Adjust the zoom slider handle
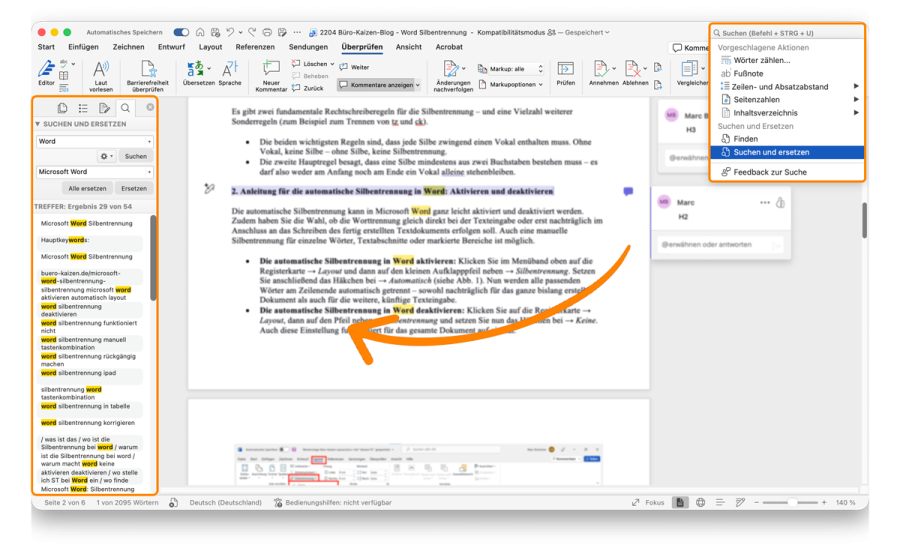Screen dimensions: 900x551 click(792, 502)
